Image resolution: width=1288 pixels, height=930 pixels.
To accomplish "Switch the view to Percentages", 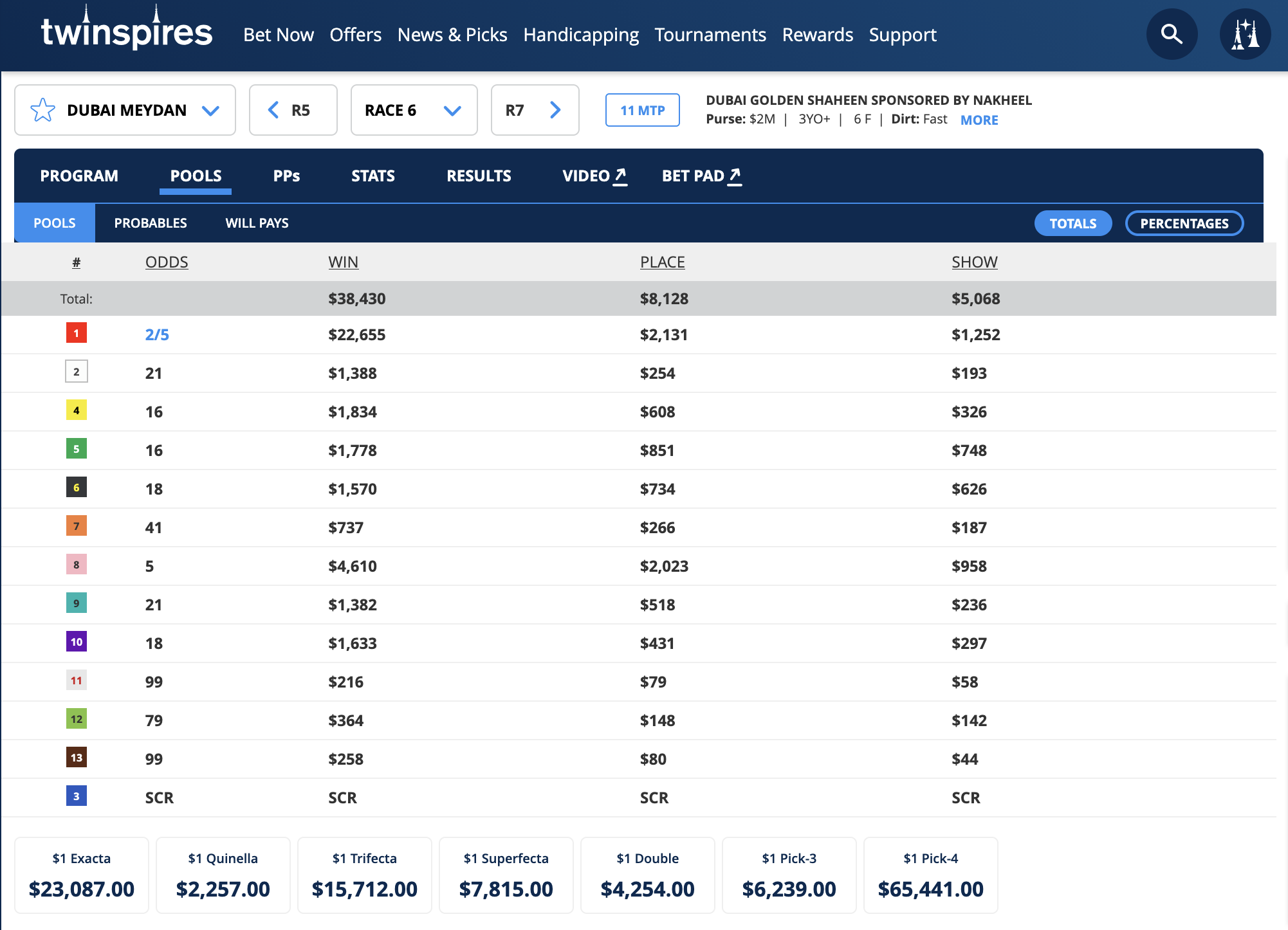I will click(x=1184, y=223).
